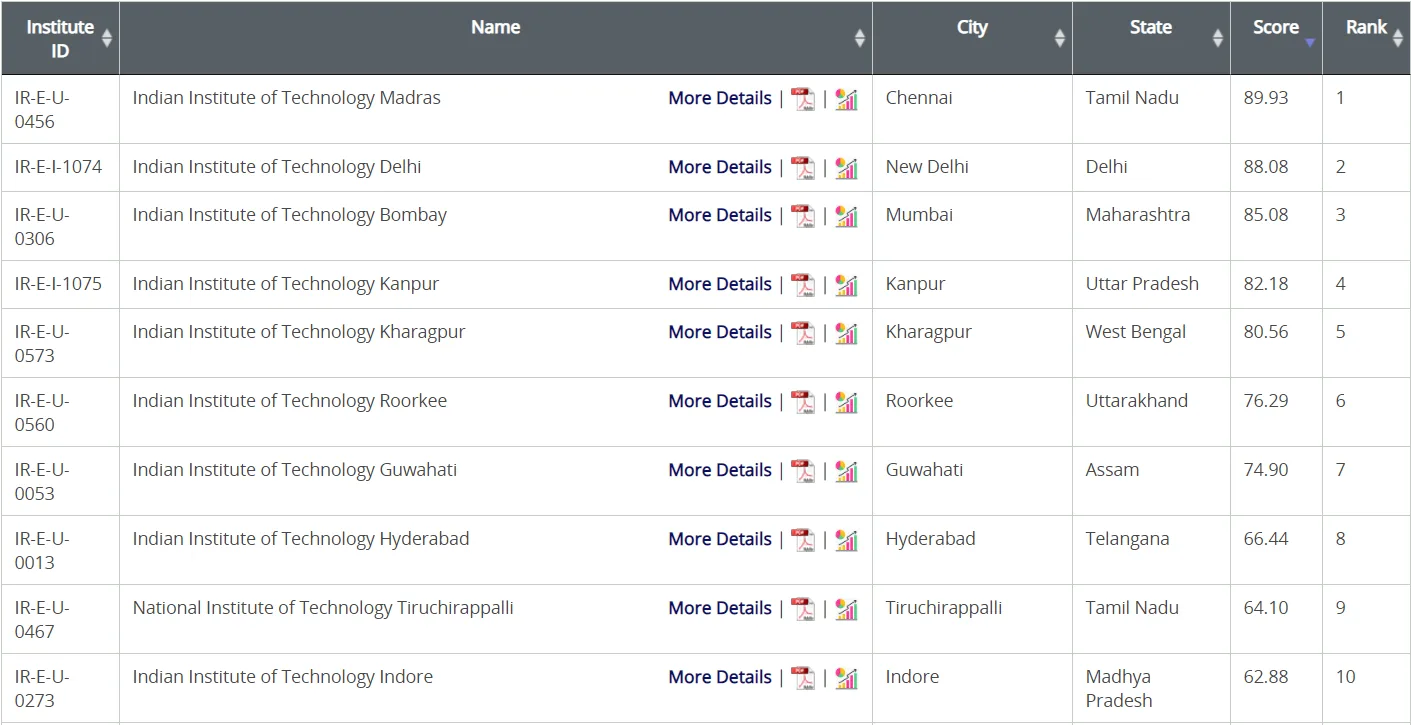Image resolution: width=1411 pixels, height=725 pixels.
Task: Open More Details for NIT Tiruchirappalli
Action: (720, 608)
